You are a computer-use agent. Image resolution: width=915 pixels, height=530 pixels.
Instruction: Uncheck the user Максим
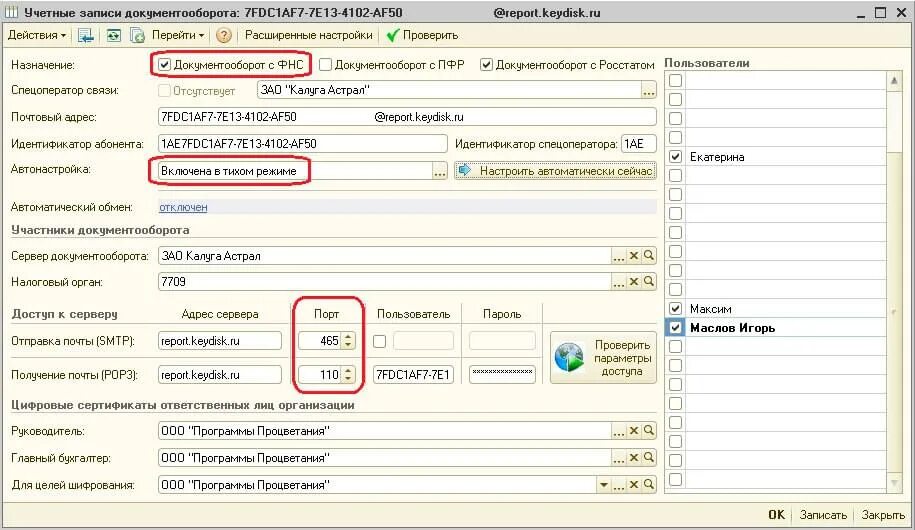pyautogui.click(x=675, y=308)
